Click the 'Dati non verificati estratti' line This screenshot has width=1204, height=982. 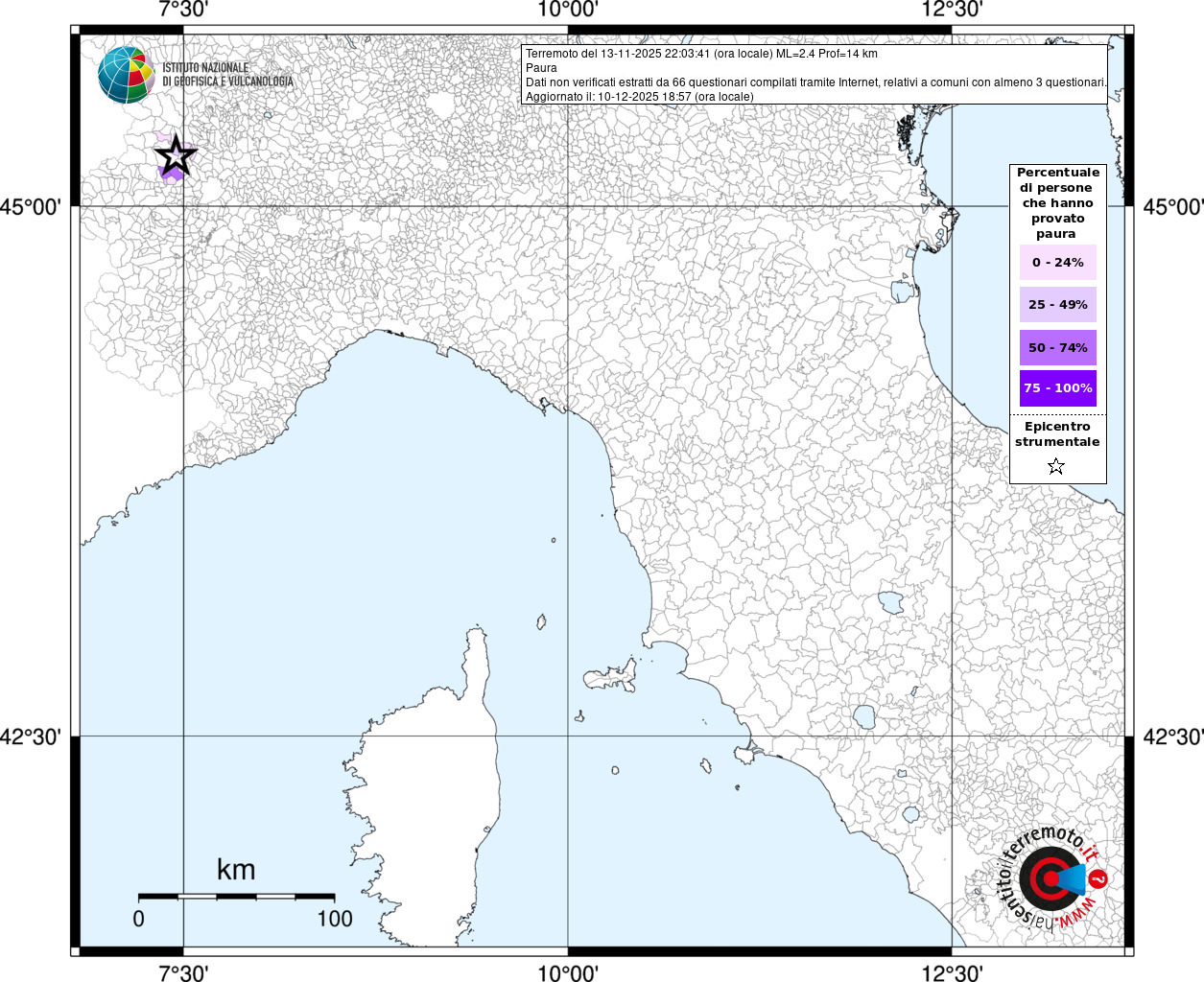point(815,82)
